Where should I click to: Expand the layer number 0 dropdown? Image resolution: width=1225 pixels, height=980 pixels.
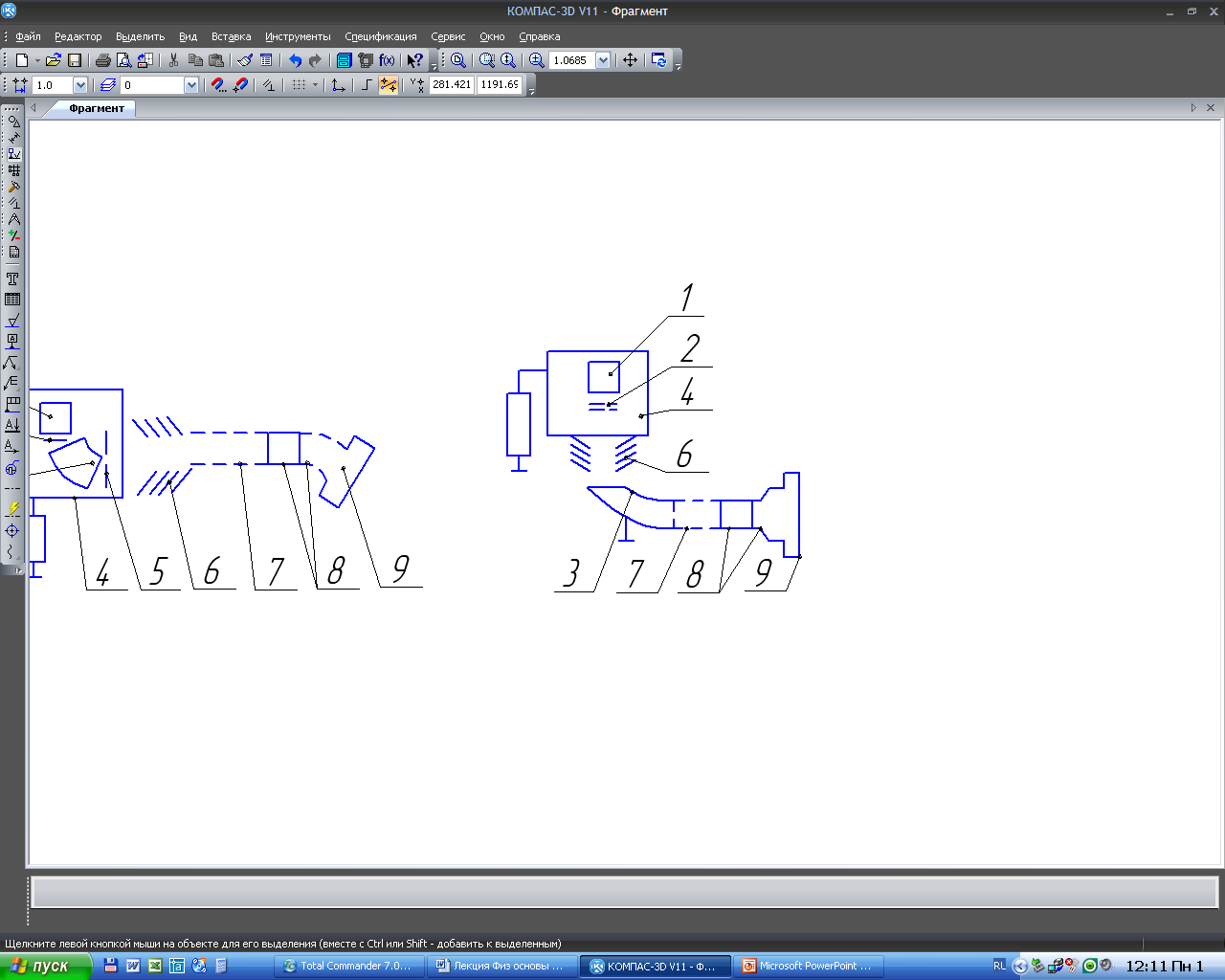coord(191,85)
